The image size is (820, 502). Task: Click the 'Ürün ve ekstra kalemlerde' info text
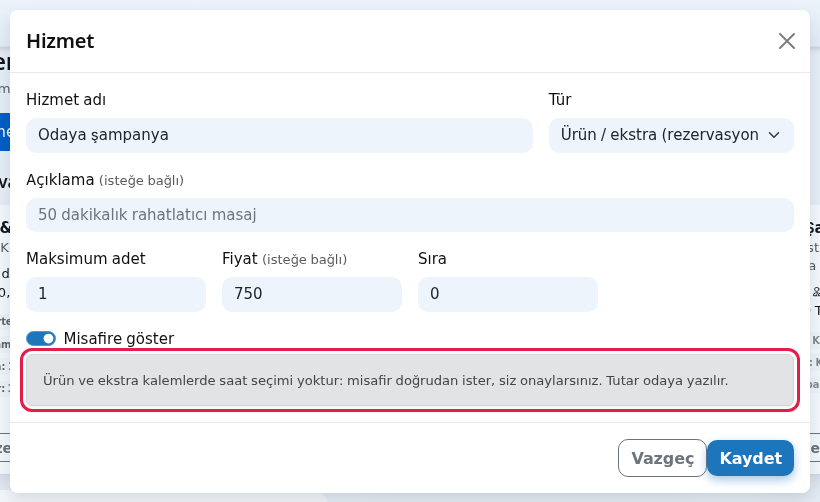point(385,380)
